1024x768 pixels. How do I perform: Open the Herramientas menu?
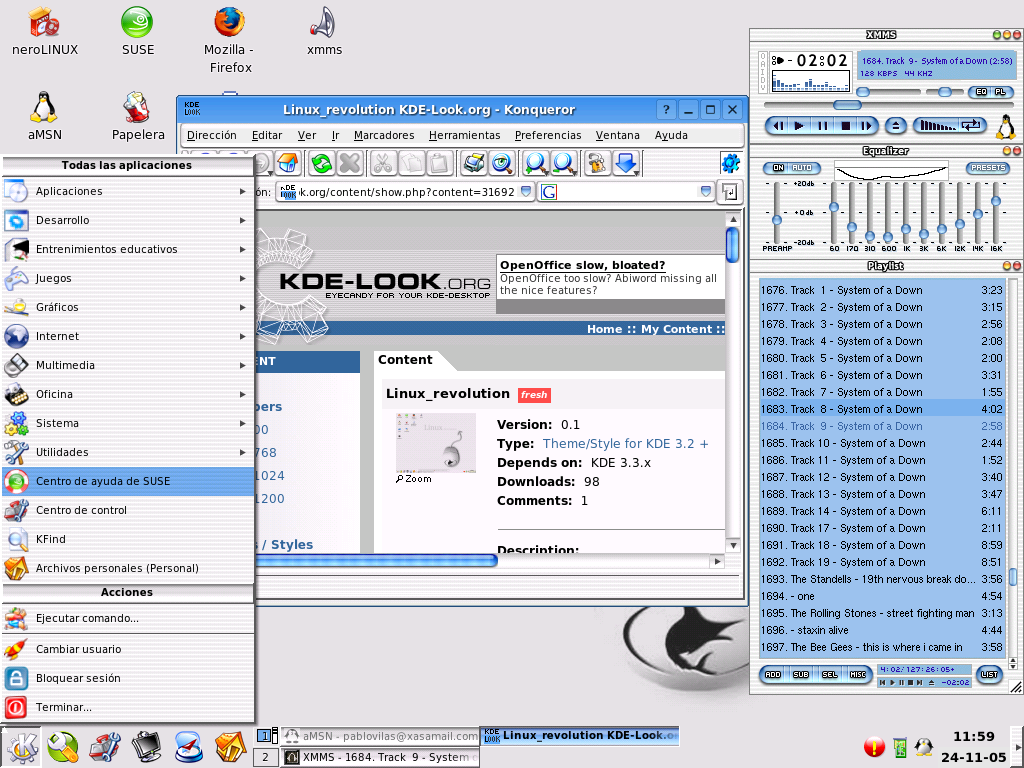tap(464, 135)
